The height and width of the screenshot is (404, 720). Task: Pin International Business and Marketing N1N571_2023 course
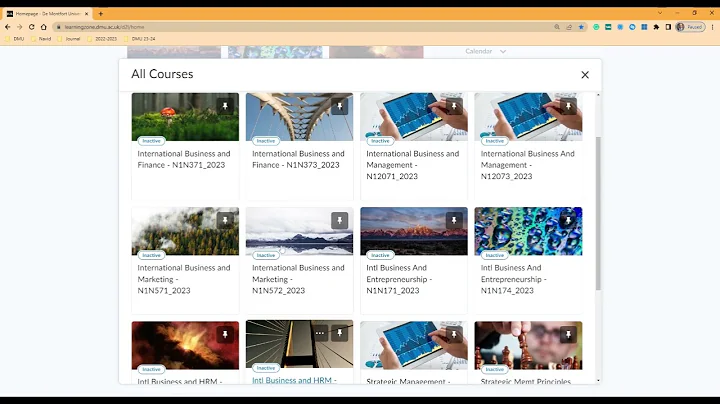click(x=225, y=220)
